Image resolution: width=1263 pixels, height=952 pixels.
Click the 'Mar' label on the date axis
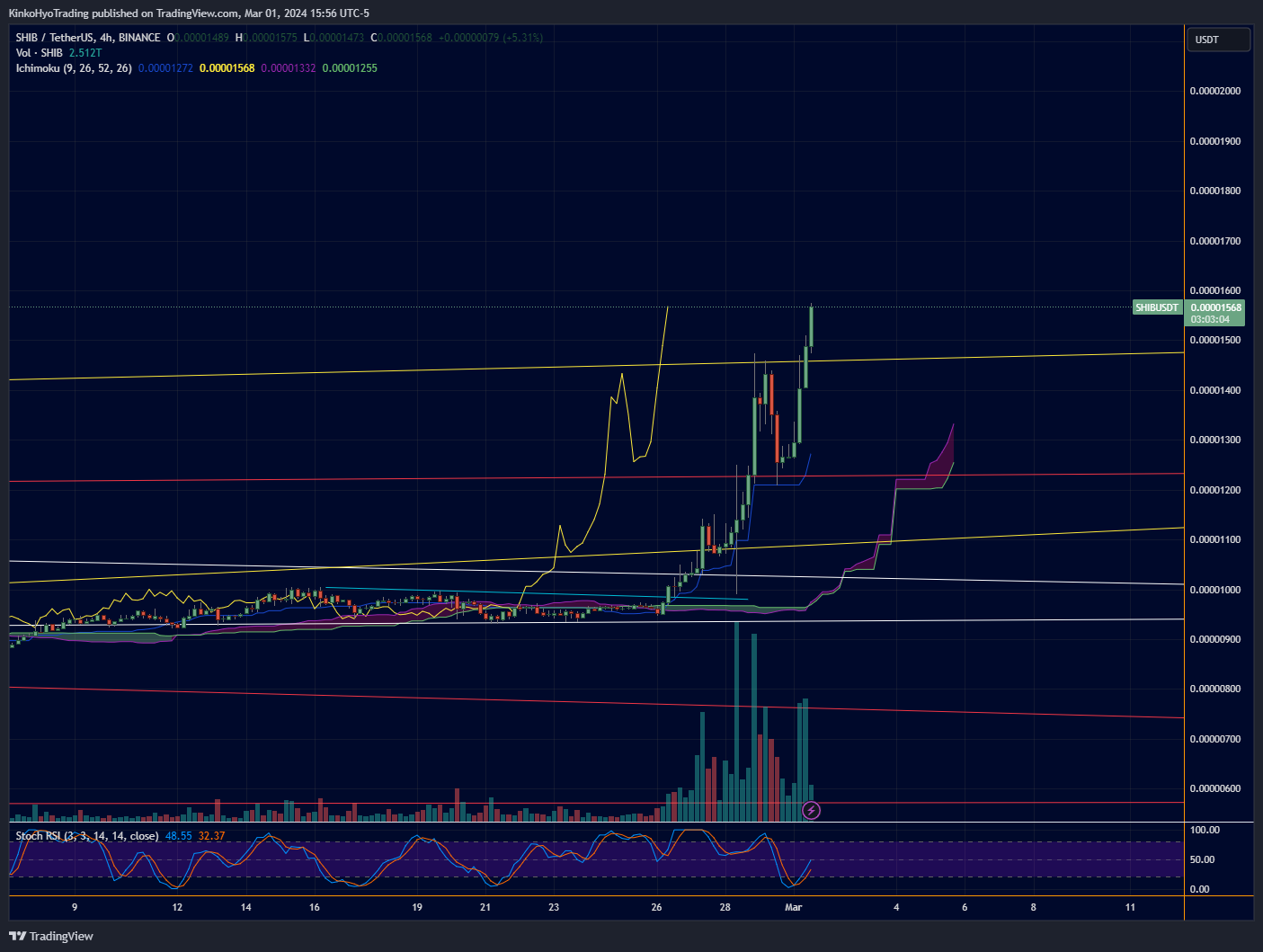793,907
